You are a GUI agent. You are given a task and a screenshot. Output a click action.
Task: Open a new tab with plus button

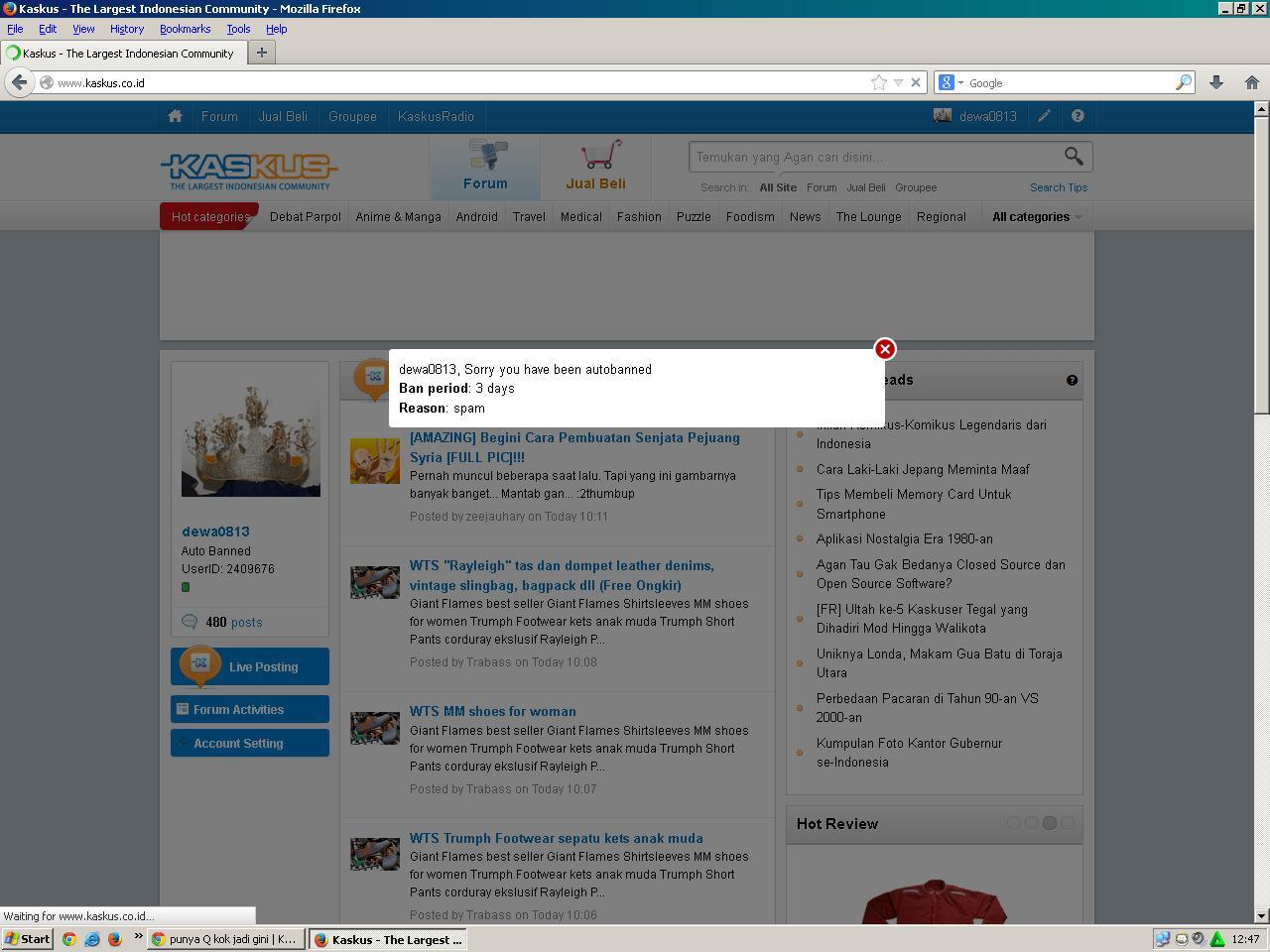pos(262,53)
